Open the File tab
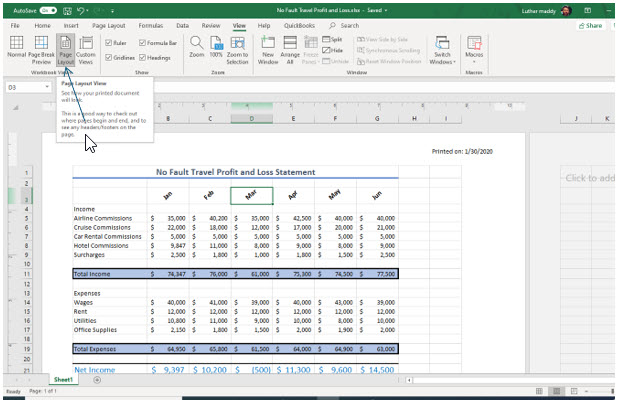618x402 pixels. pos(15,26)
